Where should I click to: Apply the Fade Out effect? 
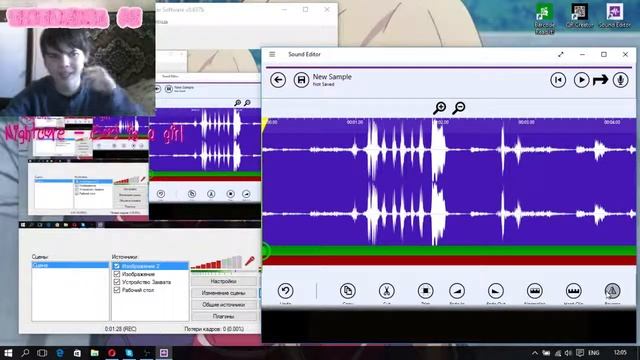tap(496, 291)
